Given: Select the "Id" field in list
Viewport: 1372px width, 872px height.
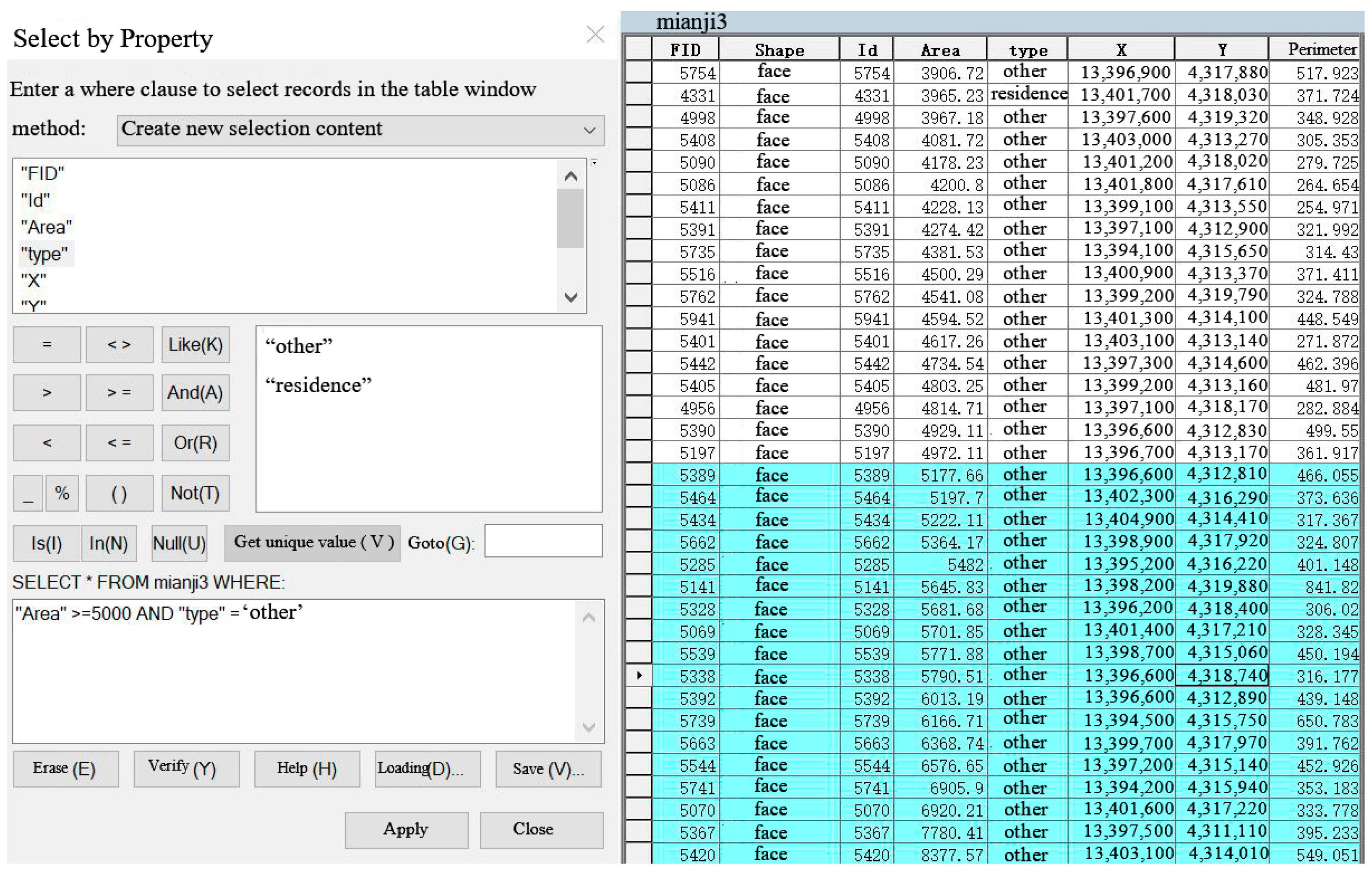Looking at the screenshot, I should (35, 200).
